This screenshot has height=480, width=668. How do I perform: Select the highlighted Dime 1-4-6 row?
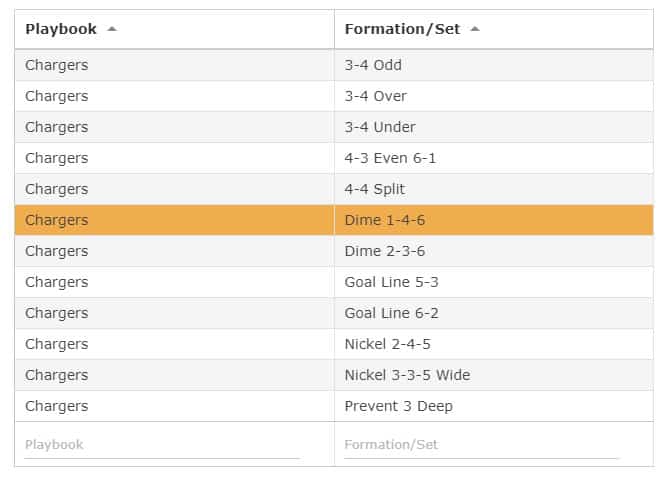pyautogui.click(x=334, y=220)
